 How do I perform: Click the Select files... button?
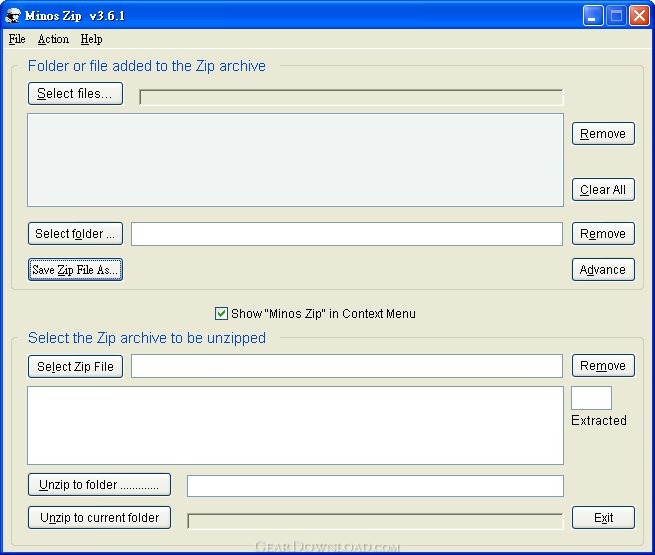tap(75, 94)
